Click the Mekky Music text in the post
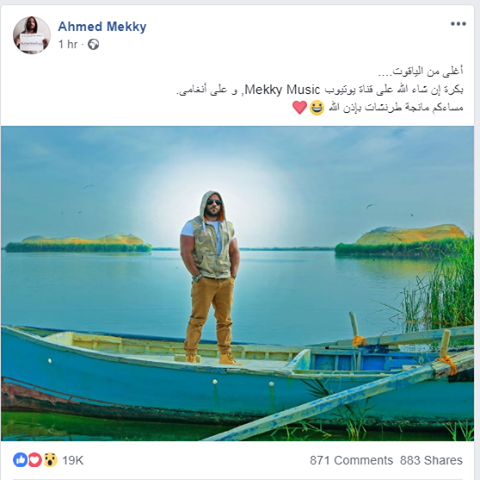This screenshot has height=480, width=480. coord(282,90)
